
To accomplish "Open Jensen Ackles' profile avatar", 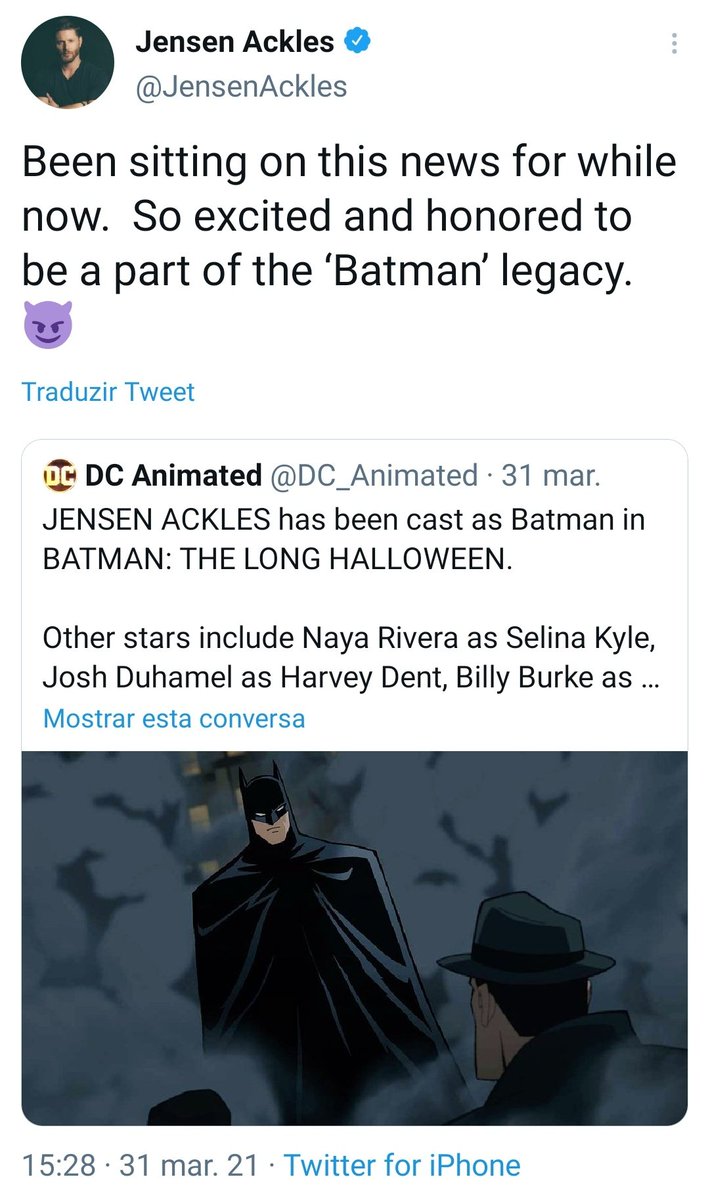I will tap(66, 63).
